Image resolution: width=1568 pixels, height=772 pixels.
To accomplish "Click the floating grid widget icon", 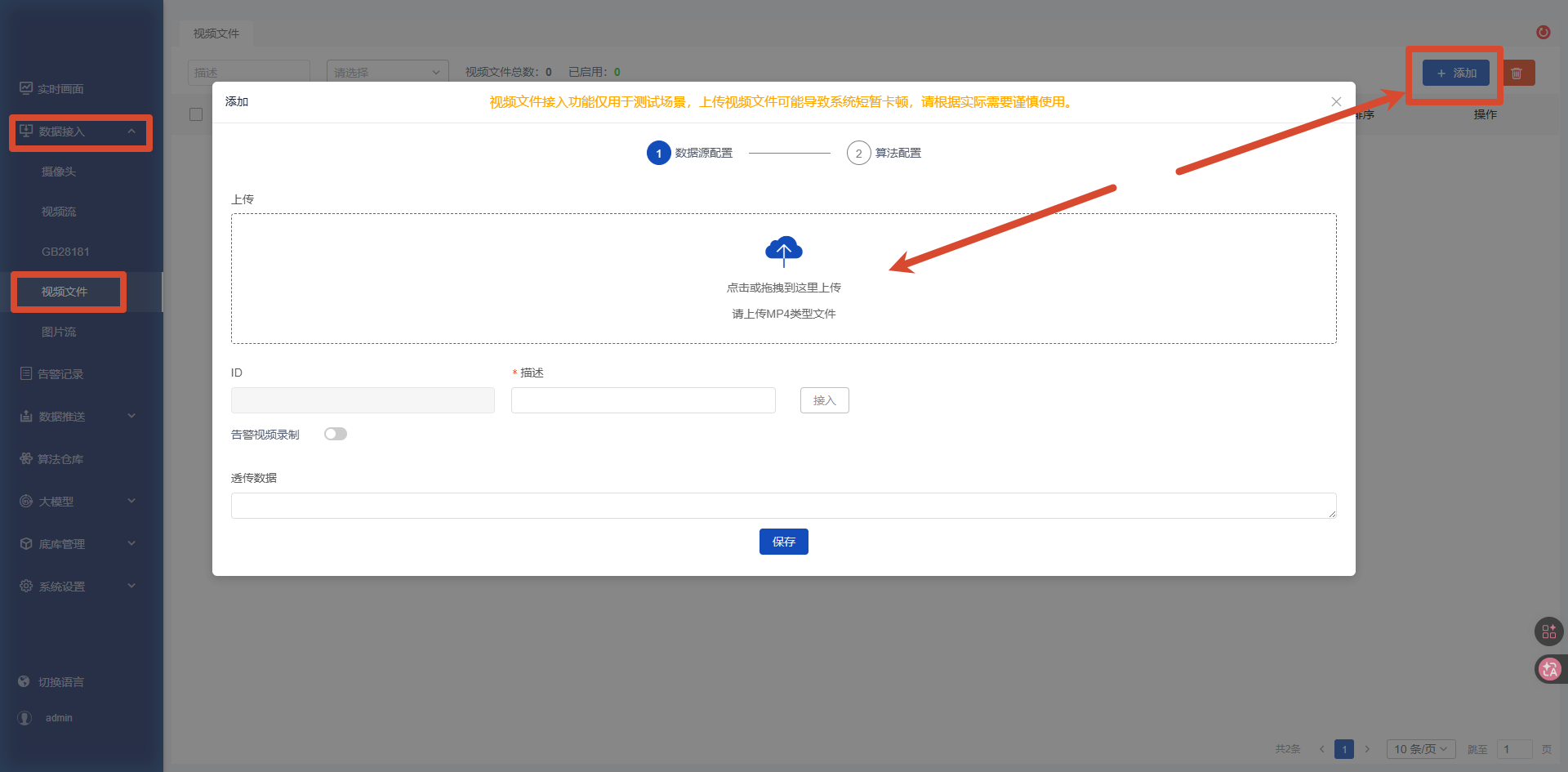I will [1548, 631].
